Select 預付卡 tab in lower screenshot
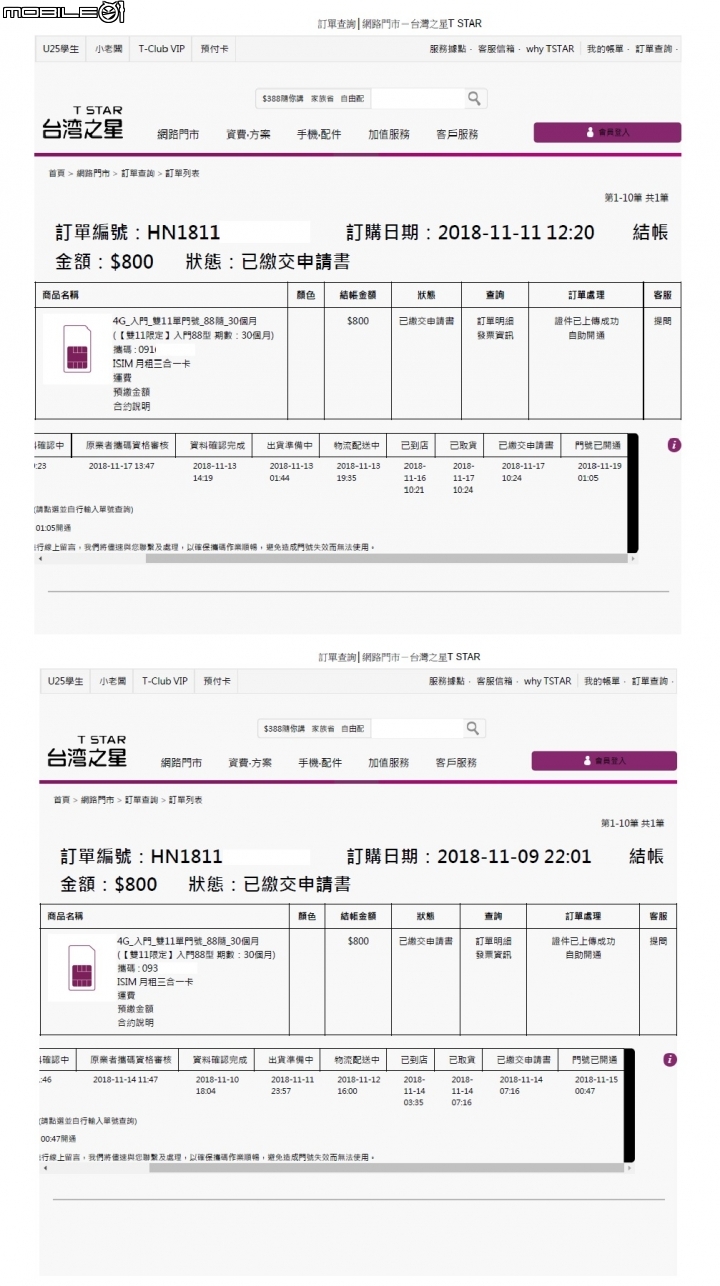Image resolution: width=720 pixels, height=1286 pixels. [x=217, y=681]
